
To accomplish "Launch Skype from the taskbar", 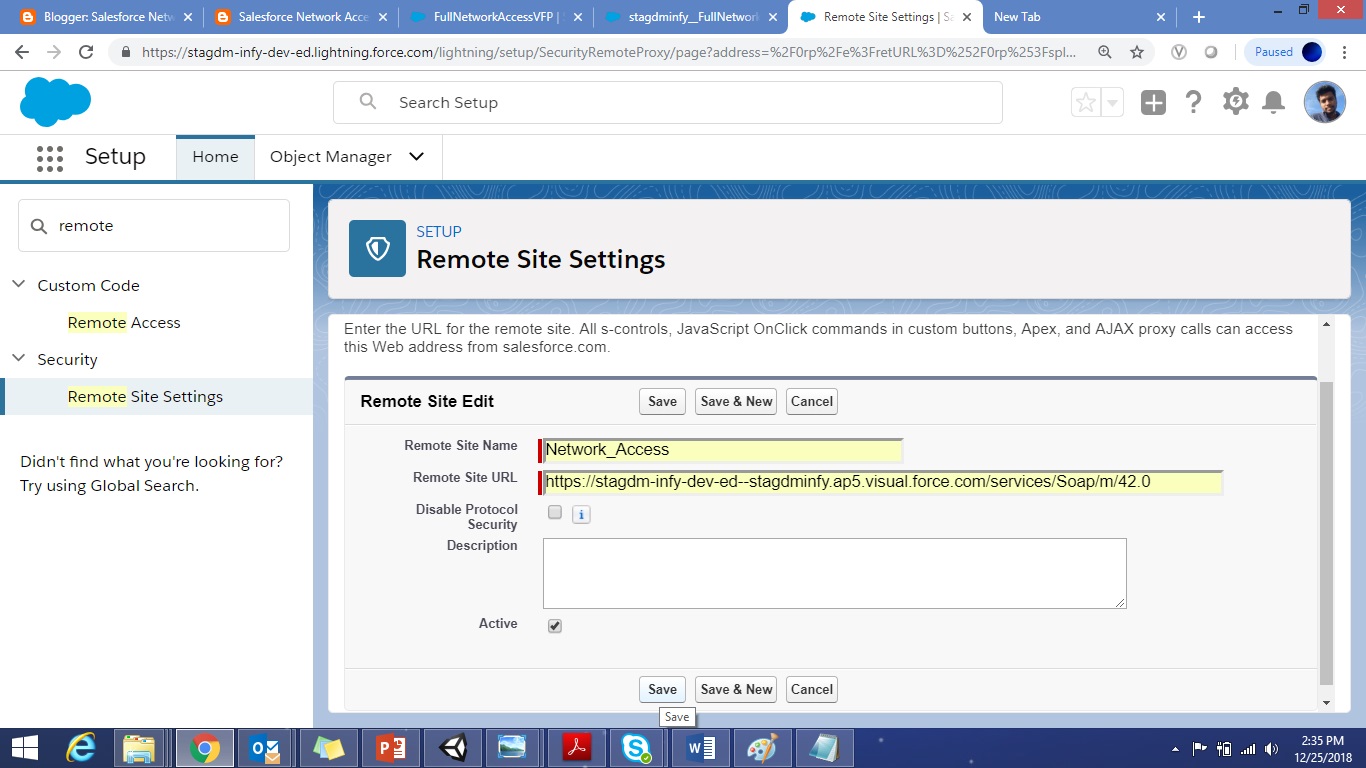I will [637, 747].
